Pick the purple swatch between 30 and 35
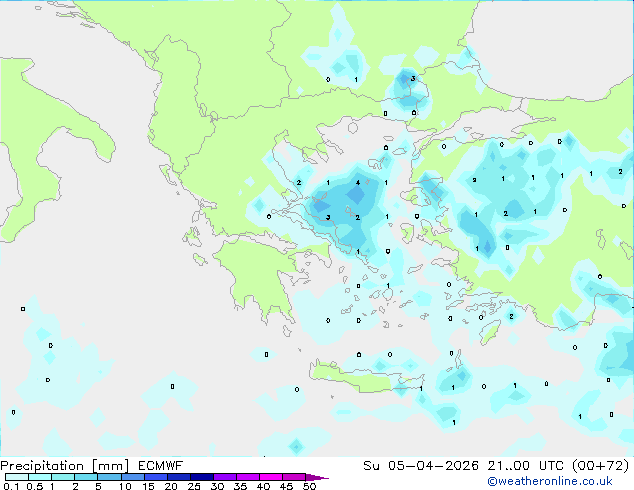The image size is (634, 490). [225, 477]
